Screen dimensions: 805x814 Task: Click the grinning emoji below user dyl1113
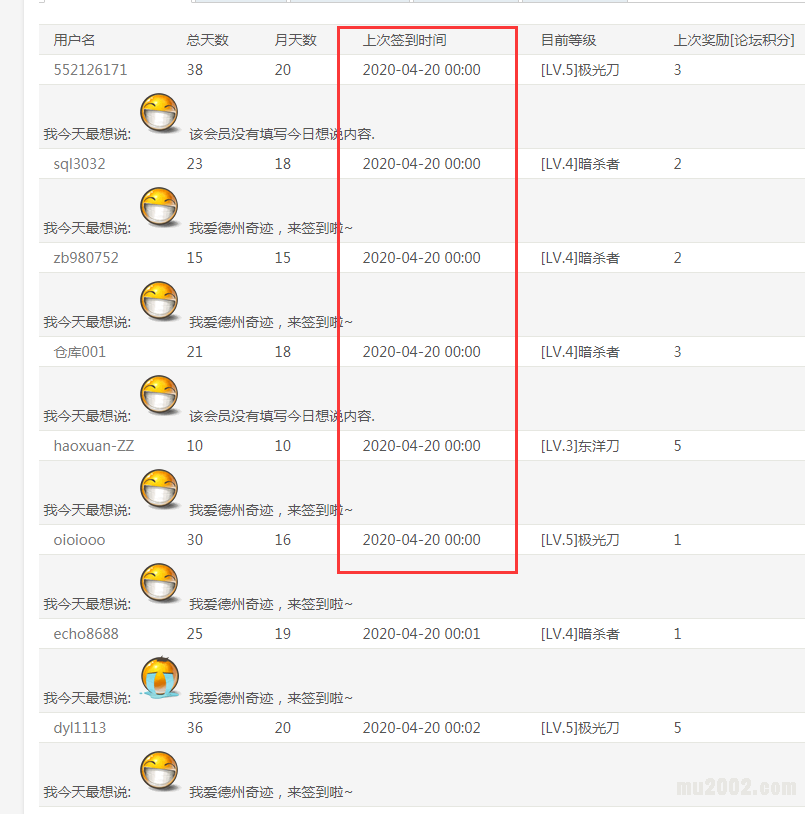click(x=160, y=772)
